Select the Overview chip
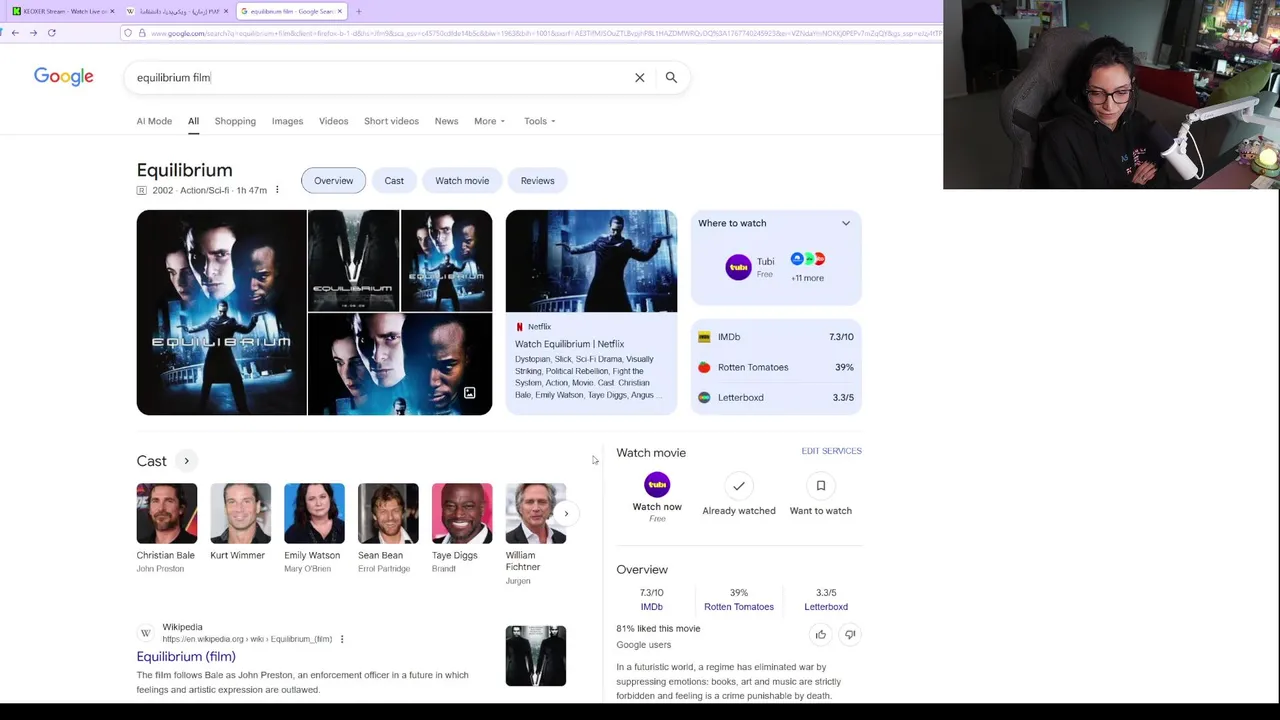Screen dimensions: 1280x720 (x=333, y=181)
